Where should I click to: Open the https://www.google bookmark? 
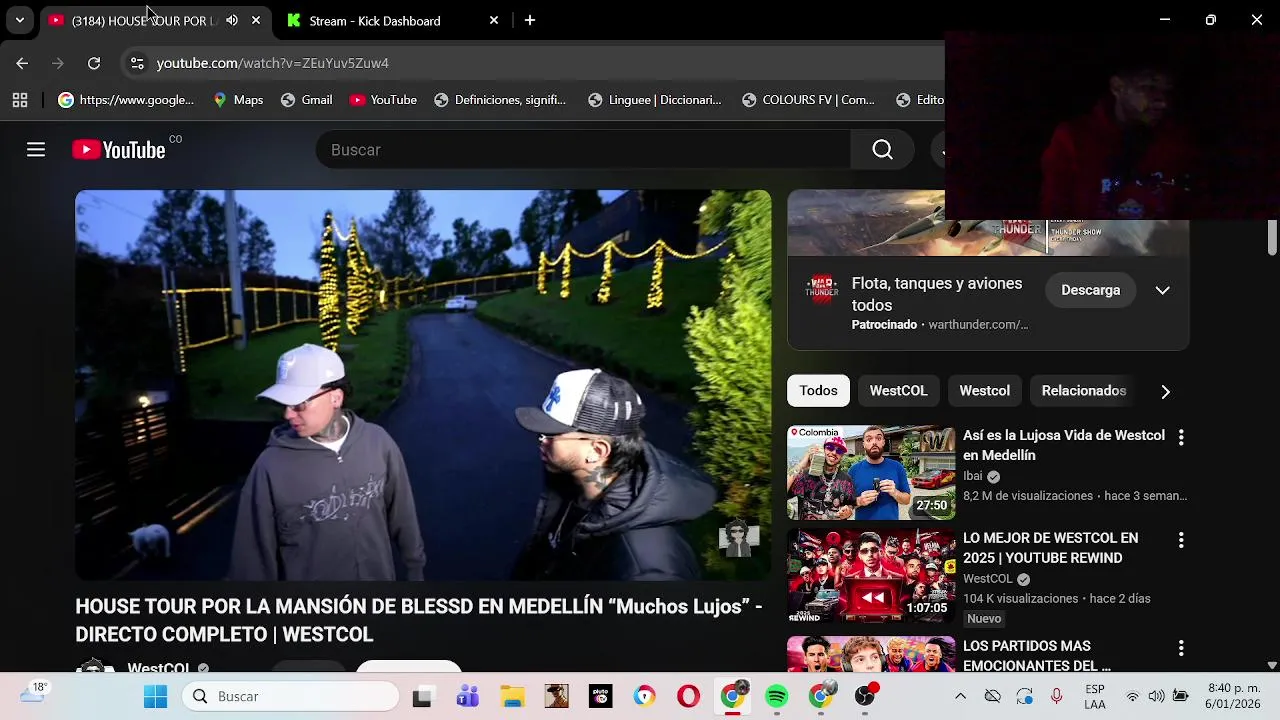126,100
